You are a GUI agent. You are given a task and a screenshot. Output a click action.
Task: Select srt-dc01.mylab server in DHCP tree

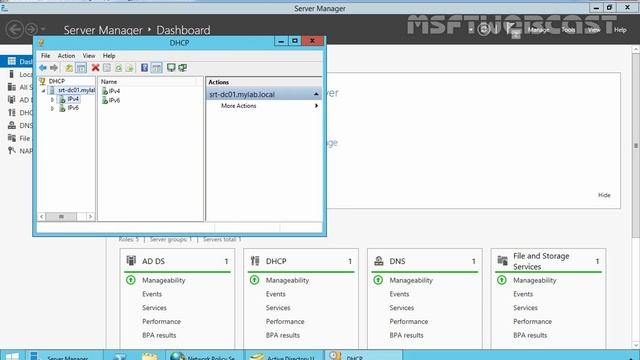[76, 90]
